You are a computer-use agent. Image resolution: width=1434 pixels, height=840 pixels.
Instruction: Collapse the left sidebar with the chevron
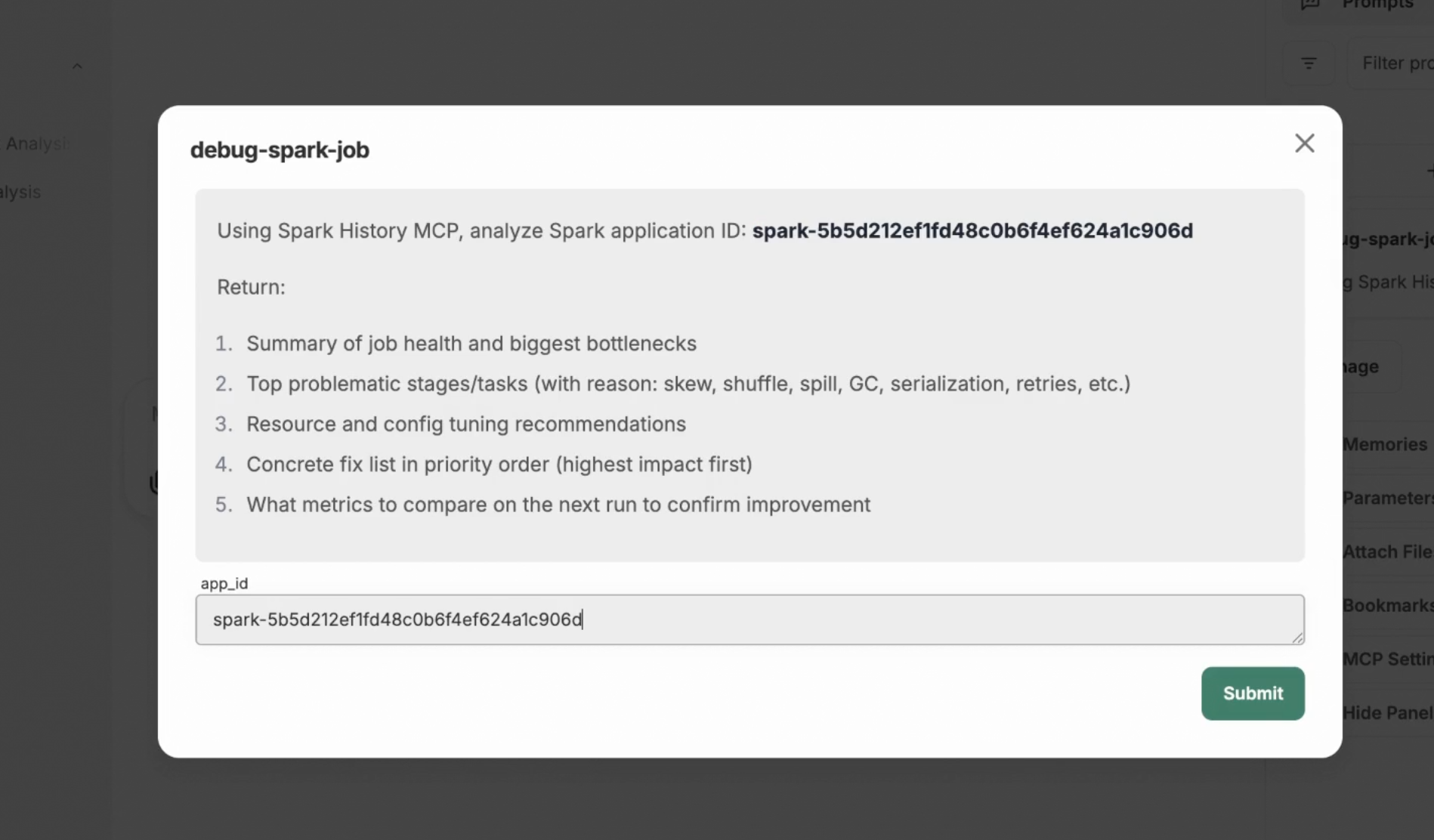point(77,65)
